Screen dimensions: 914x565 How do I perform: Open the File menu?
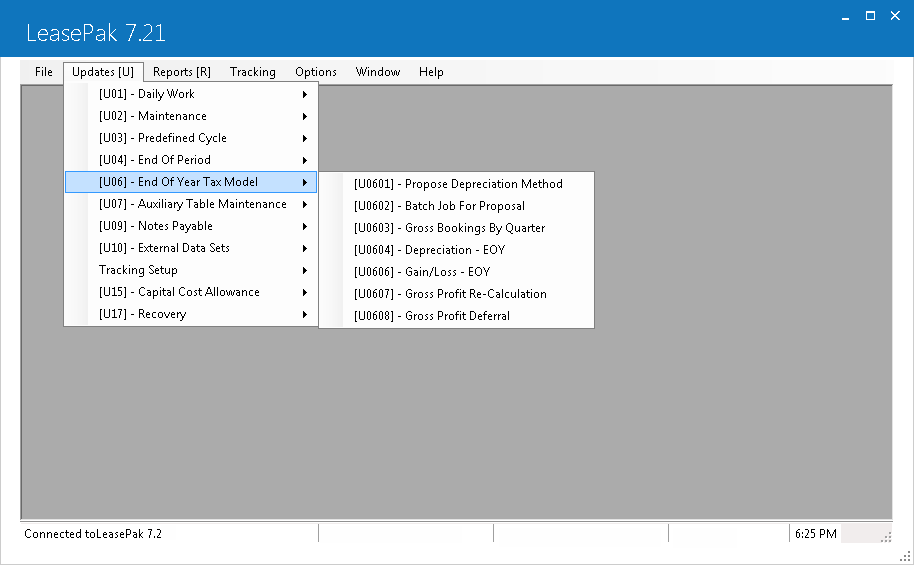(x=44, y=72)
